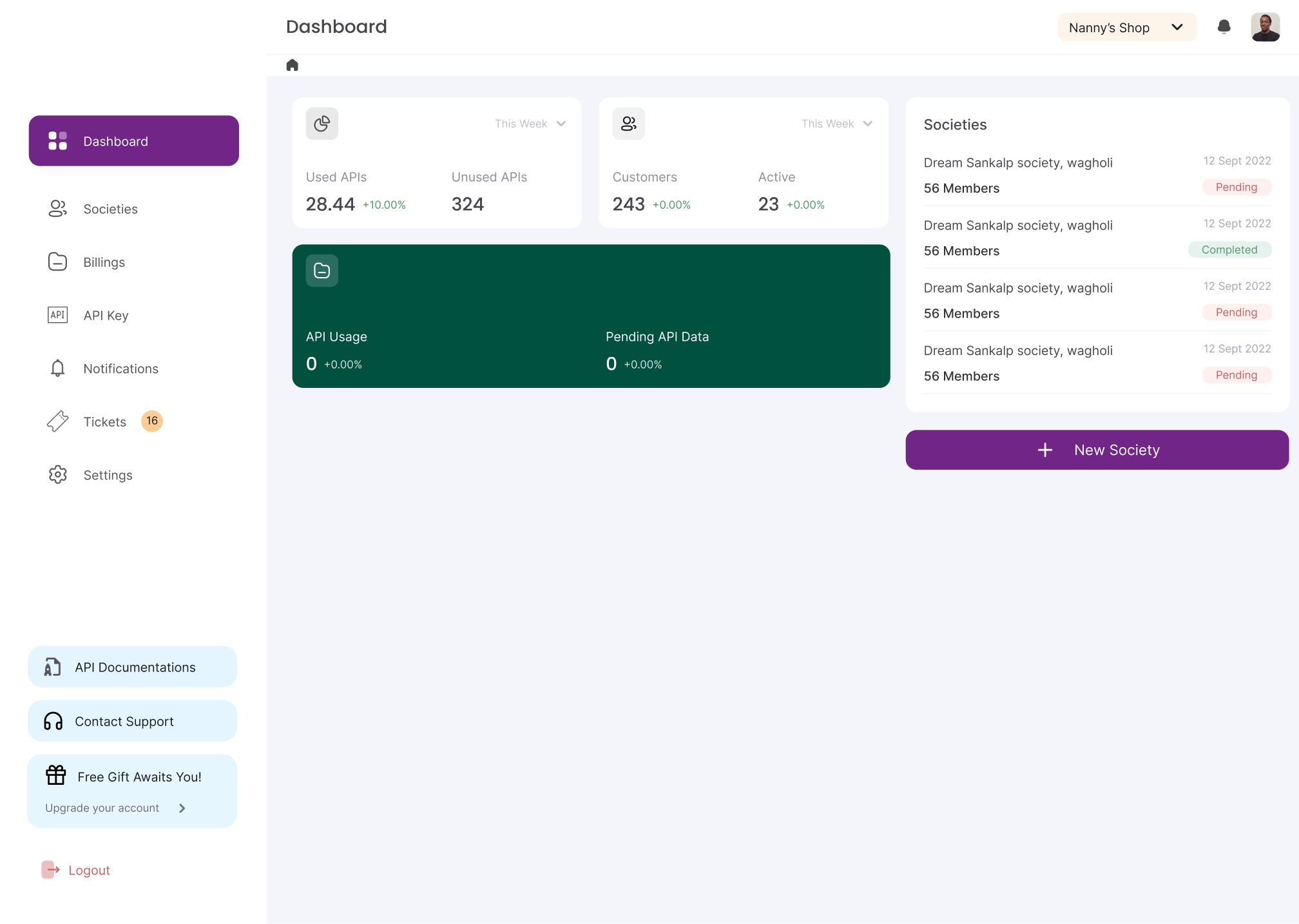Viewport: 1299px width, 924px height.
Task: Open the user profile avatar
Action: 1265,27
